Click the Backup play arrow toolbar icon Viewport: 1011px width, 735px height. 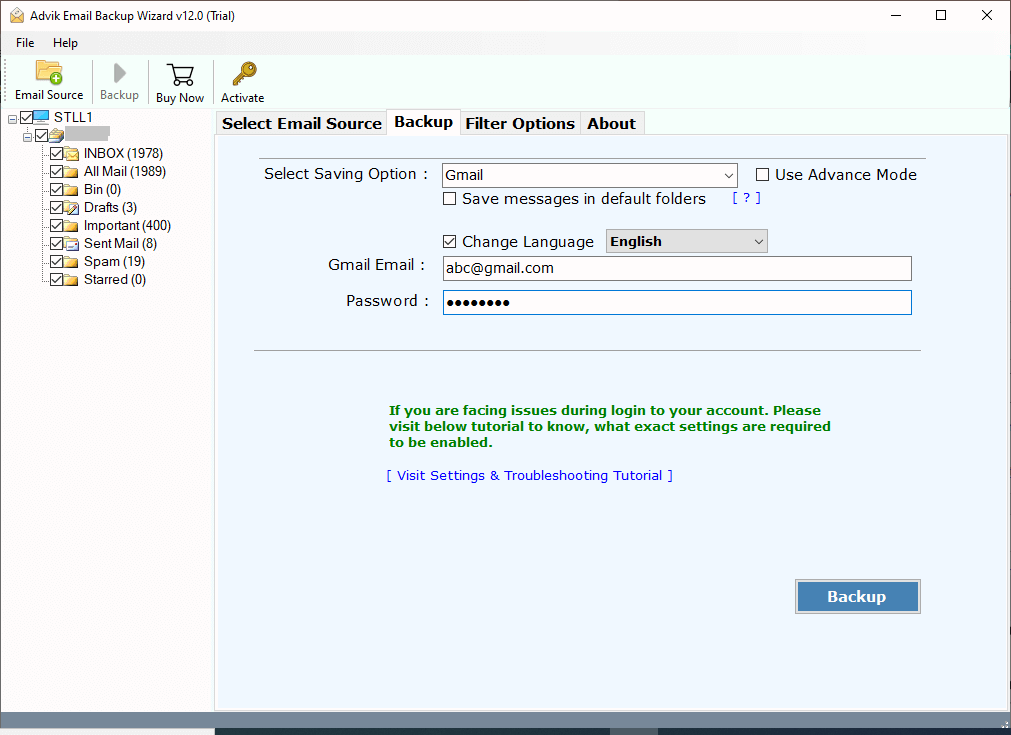[x=119, y=73]
